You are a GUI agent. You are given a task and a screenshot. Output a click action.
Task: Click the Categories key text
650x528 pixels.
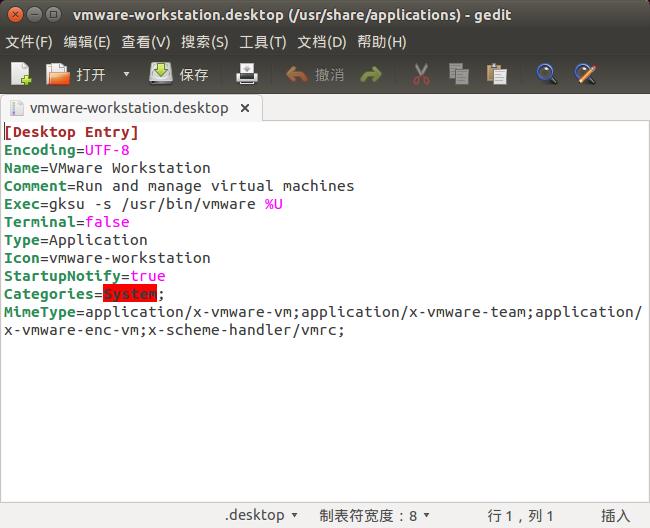pos(49,294)
